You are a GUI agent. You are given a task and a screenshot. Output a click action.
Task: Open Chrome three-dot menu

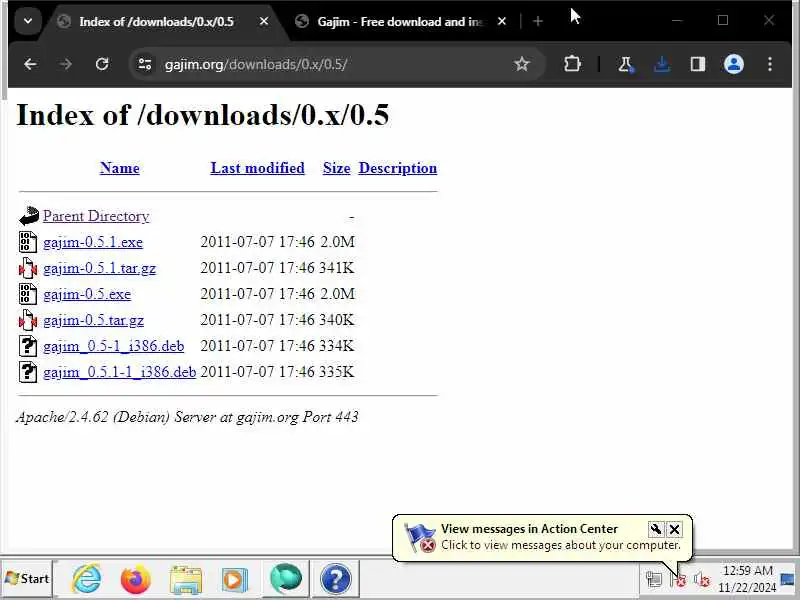(x=770, y=64)
